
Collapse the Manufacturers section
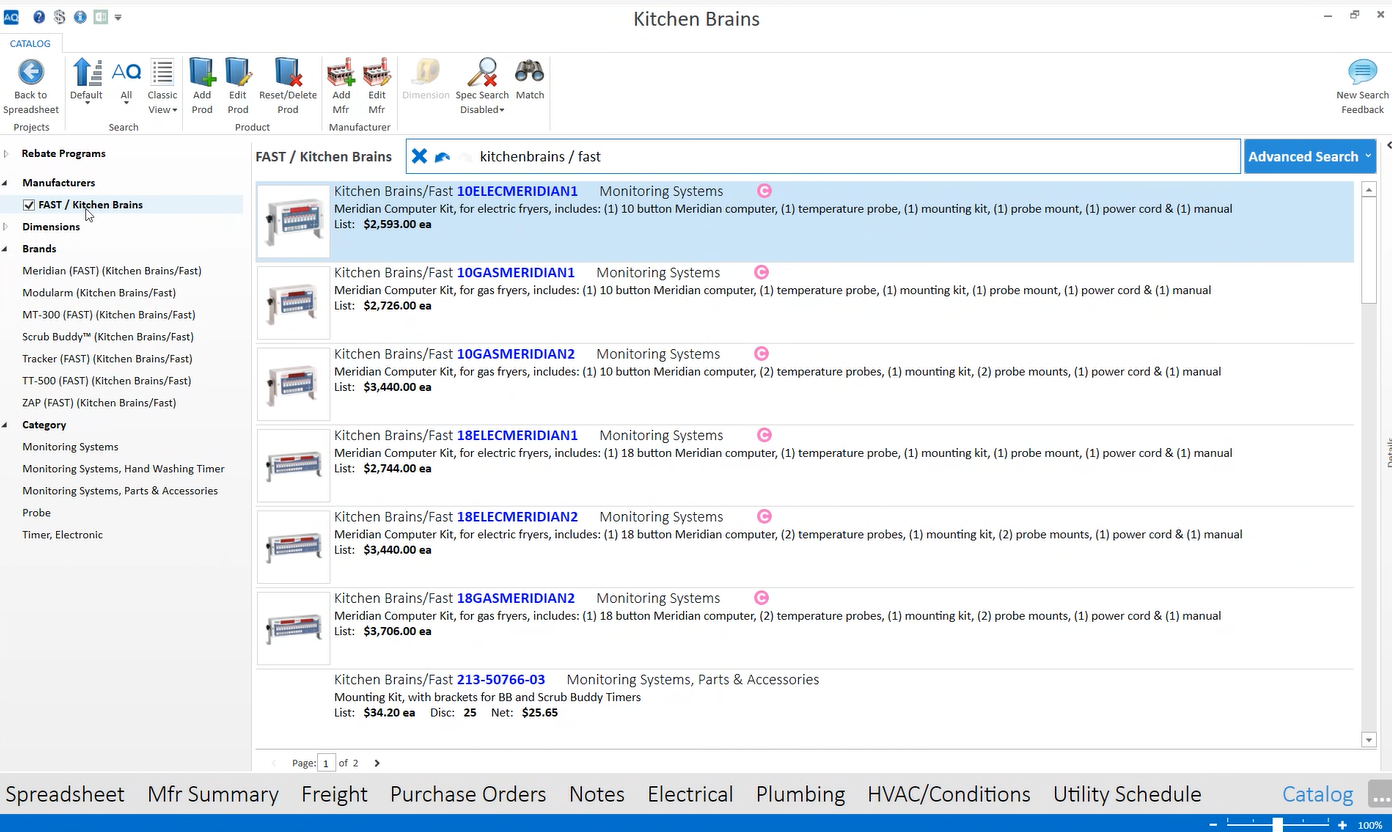pos(6,183)
